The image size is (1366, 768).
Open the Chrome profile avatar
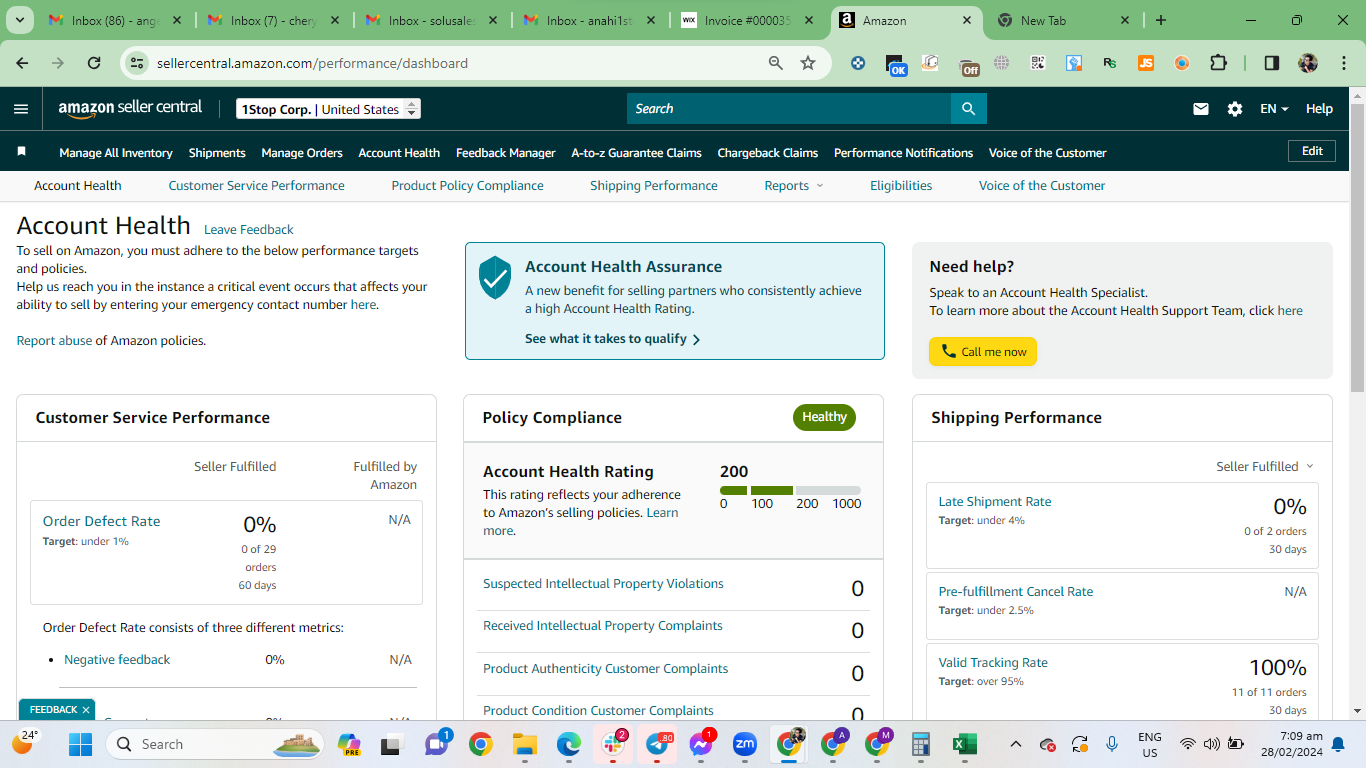pyautogui.click(x=1308, y=63)
